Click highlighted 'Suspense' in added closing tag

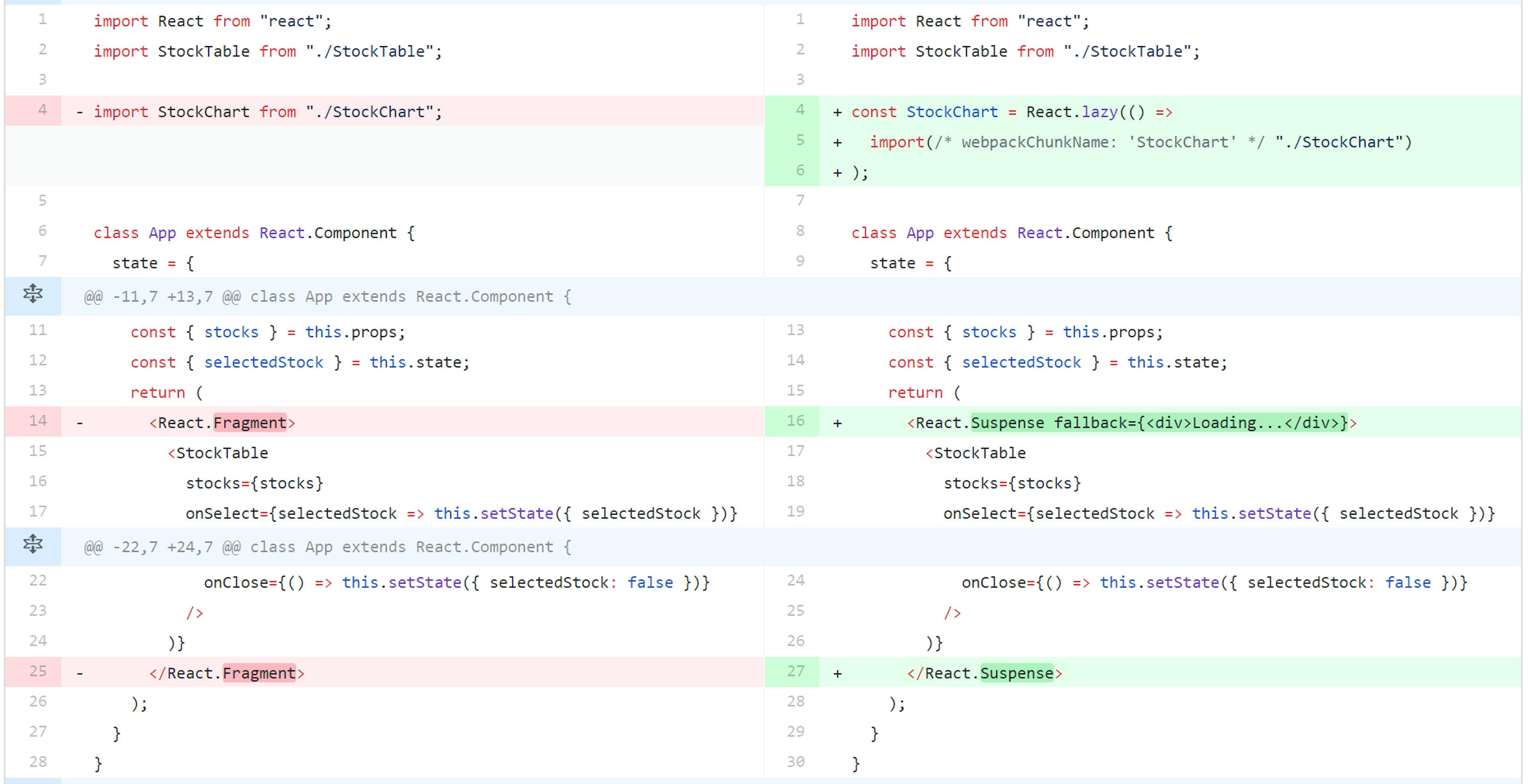point(1017,673)
